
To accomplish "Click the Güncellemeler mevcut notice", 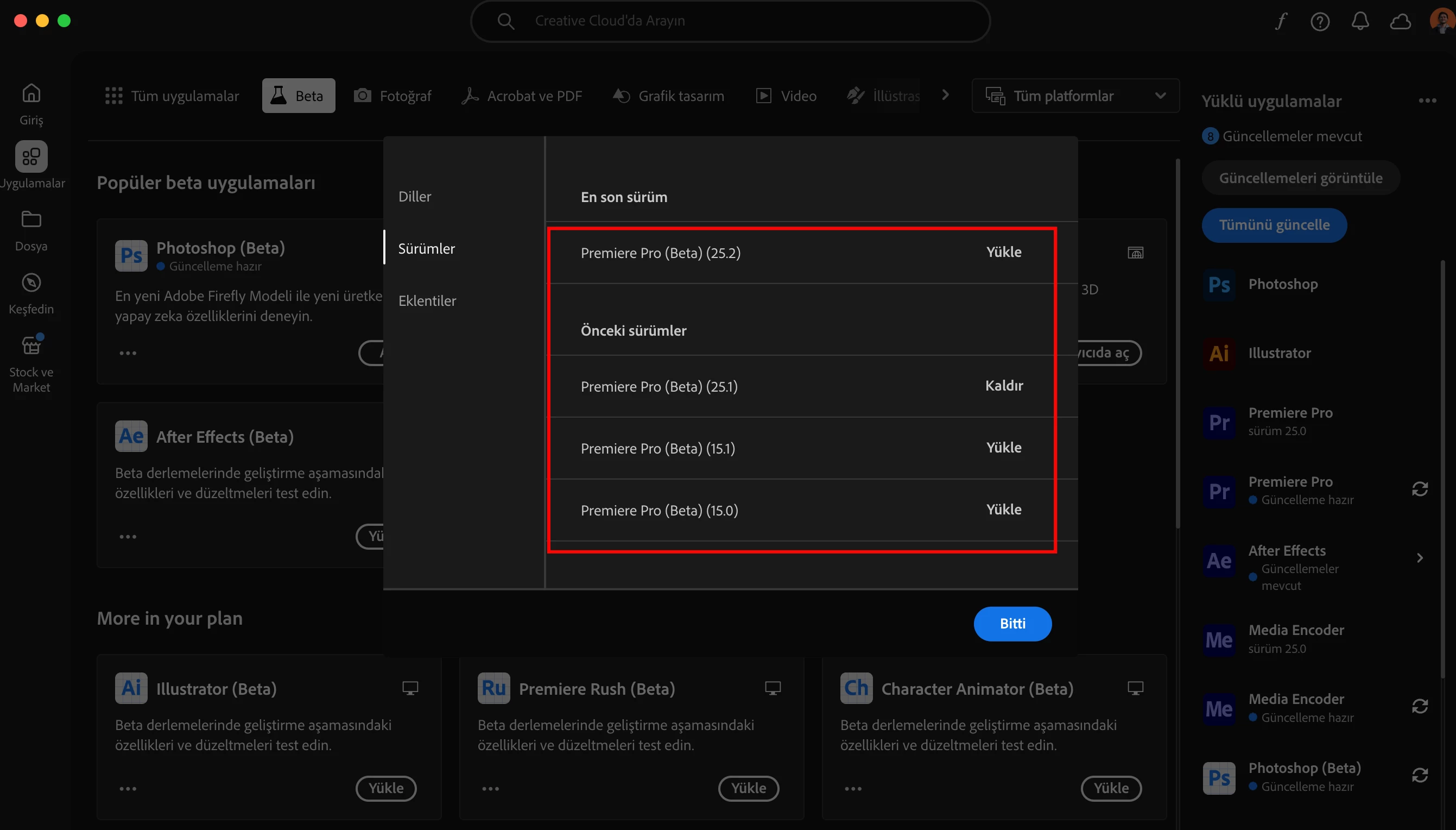I will click(x=1282, y=136).
